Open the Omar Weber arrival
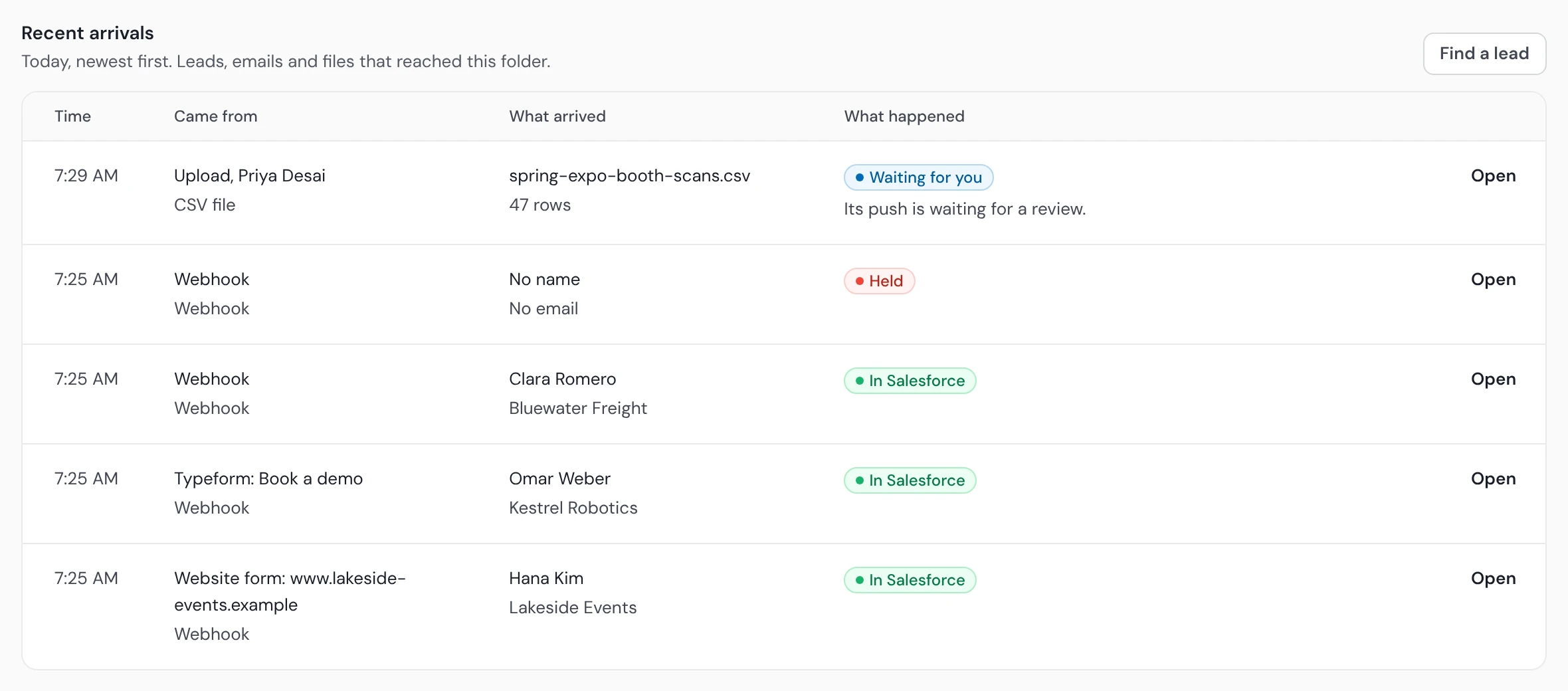This screenshot has height=691, width=1568. click(x=1493, y=479)
